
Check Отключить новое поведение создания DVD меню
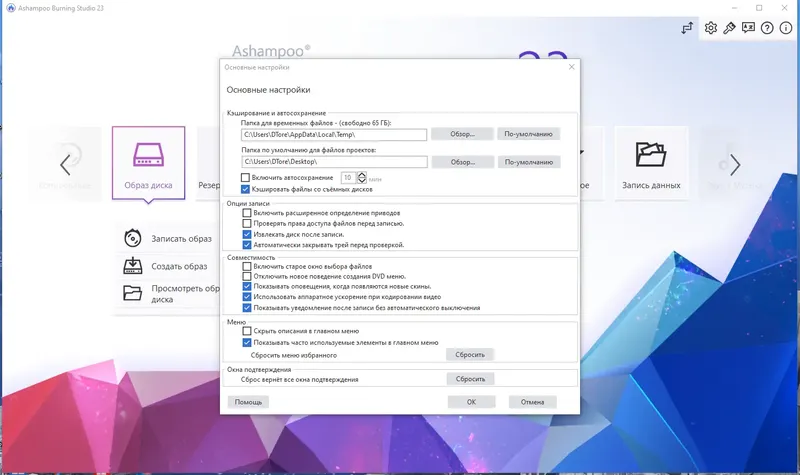click(247, 276)
